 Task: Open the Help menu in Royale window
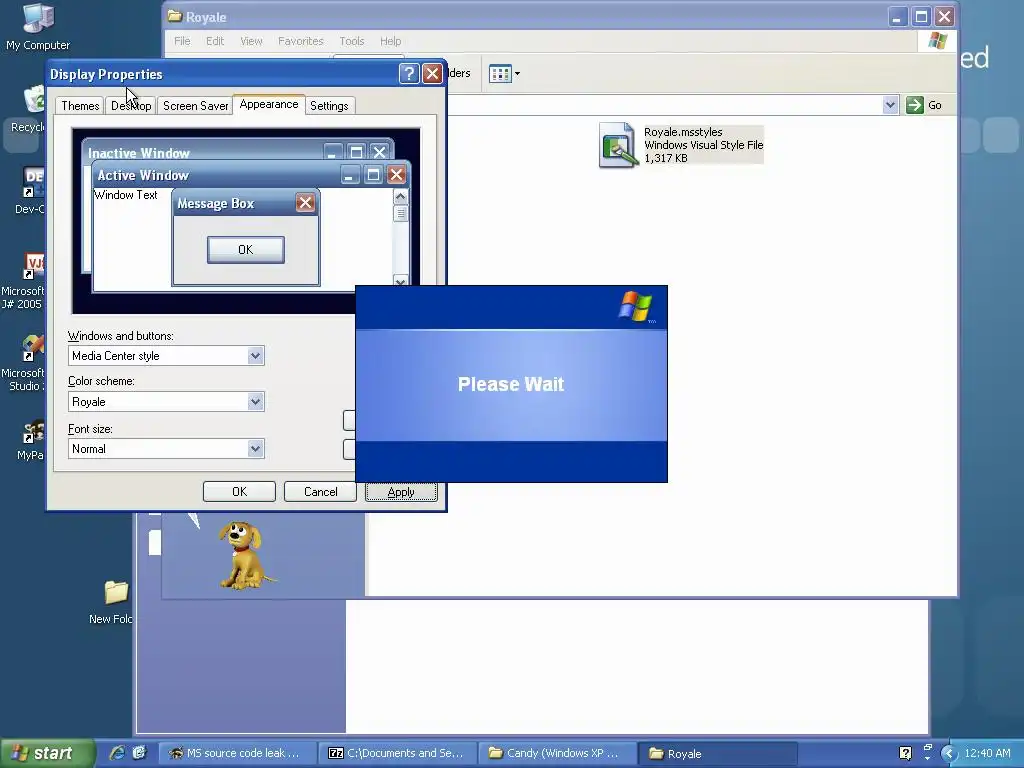coord(391,41)
